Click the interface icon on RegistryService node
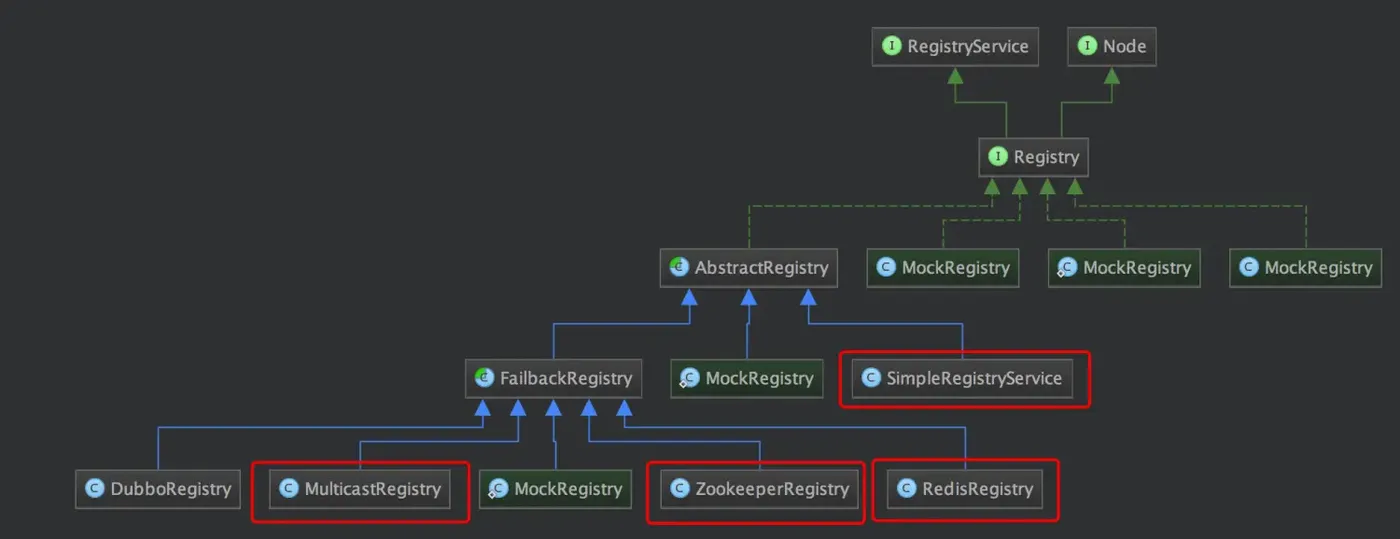The width and height of the screenshot is (1400, 539). click(x=892, y=46)
